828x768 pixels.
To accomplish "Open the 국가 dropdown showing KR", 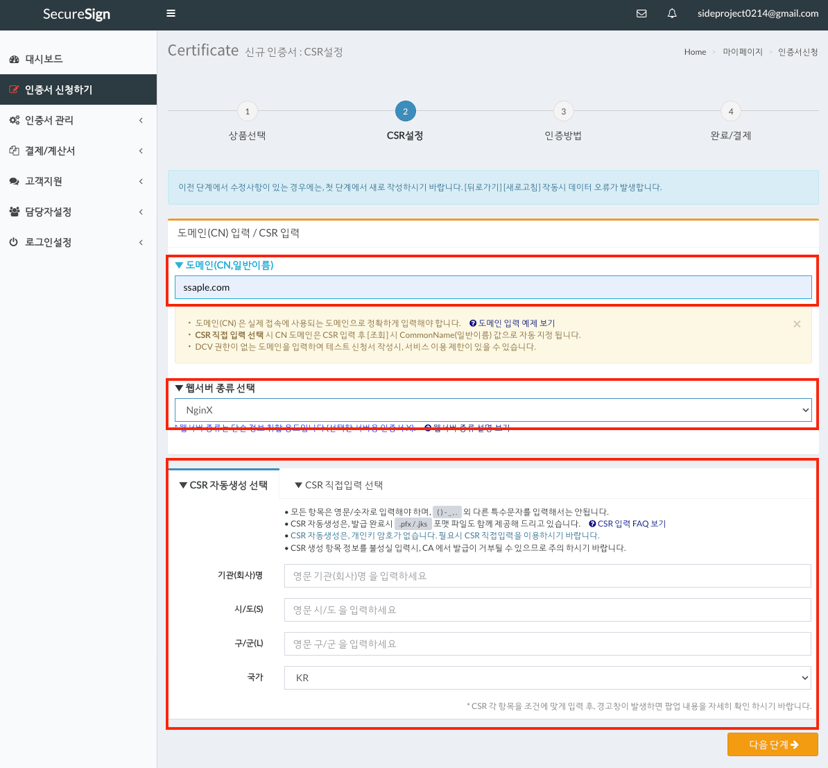I will coord(547,678).
